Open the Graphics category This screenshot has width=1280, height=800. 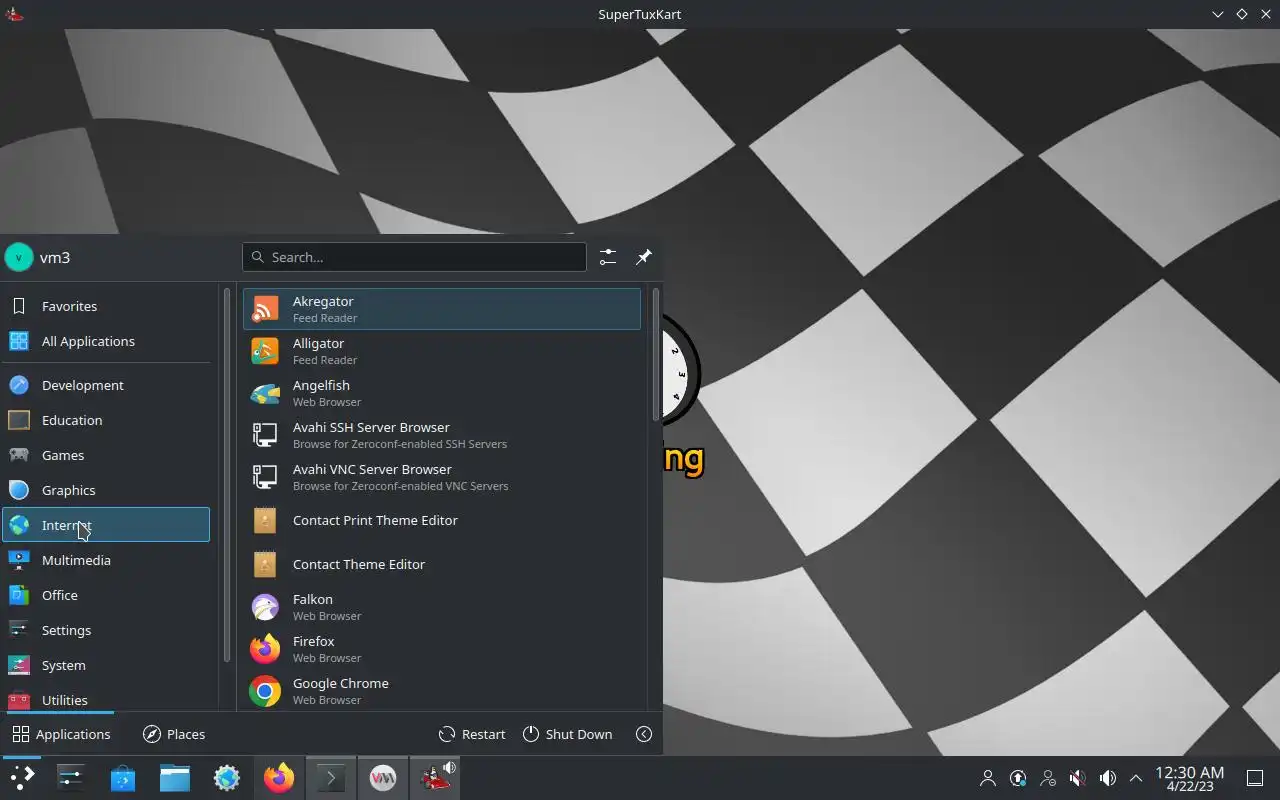[x=106, y=490]
